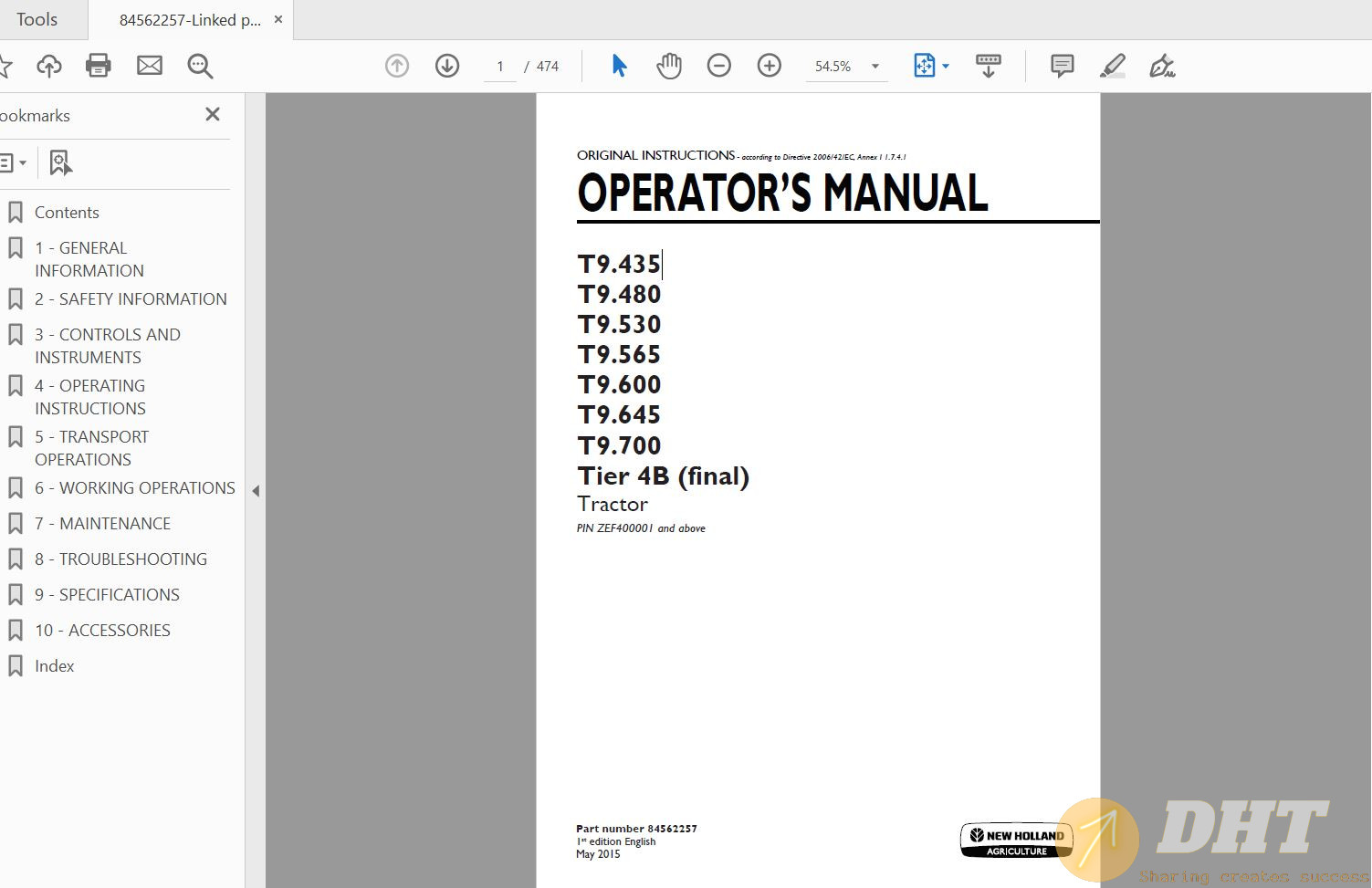1372x888 pixels.
Task: Select the Highlight text pen tool
Action: click(x=1112, y=66)
